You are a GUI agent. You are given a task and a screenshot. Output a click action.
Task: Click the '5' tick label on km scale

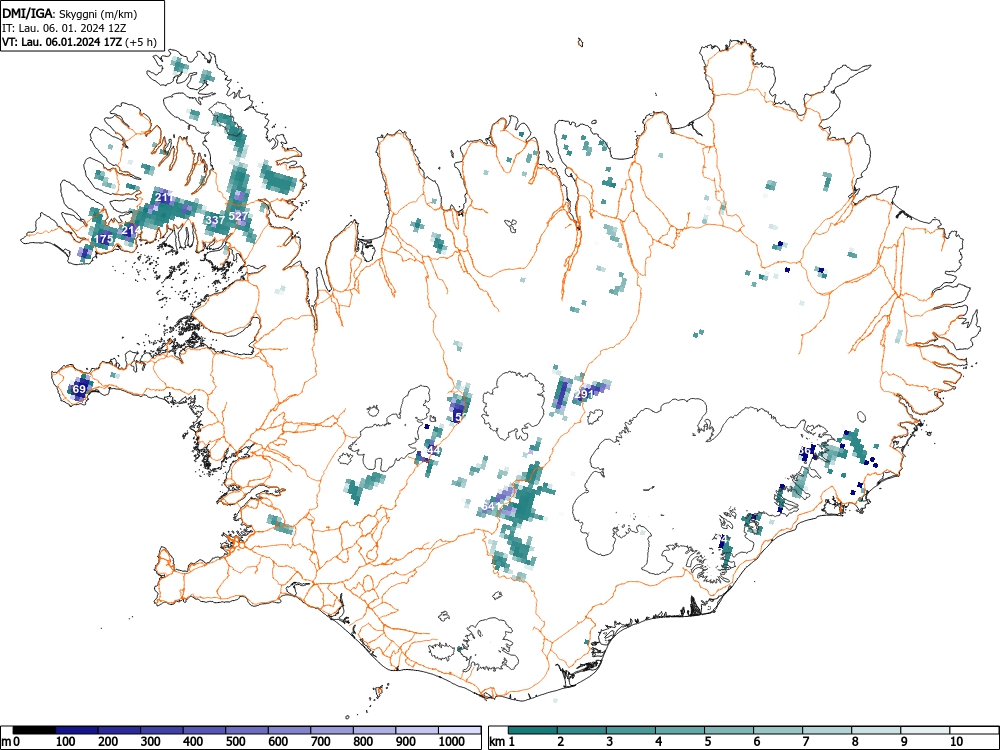[x=708, y=742]
